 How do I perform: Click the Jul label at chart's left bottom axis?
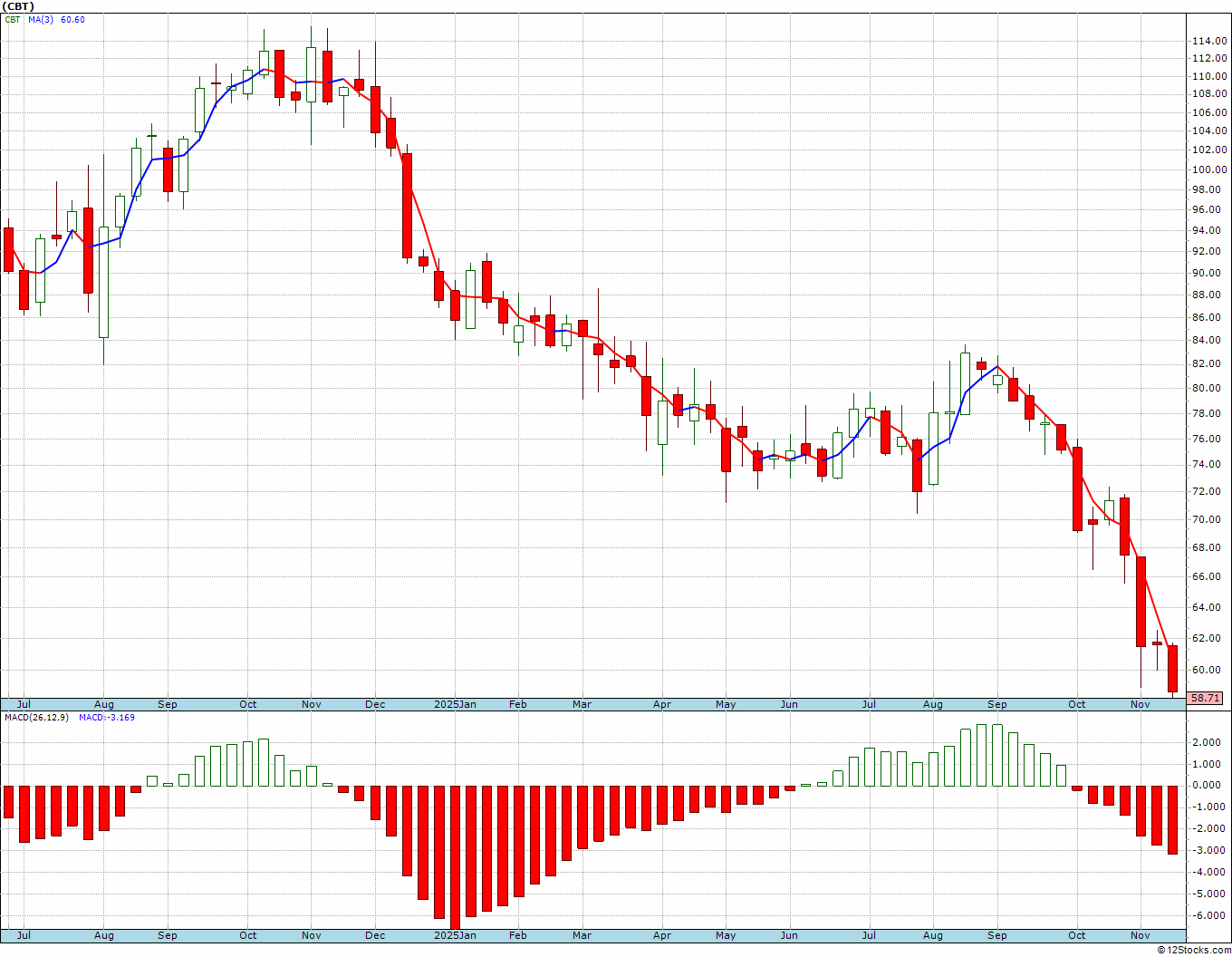(x=24, y=935)
